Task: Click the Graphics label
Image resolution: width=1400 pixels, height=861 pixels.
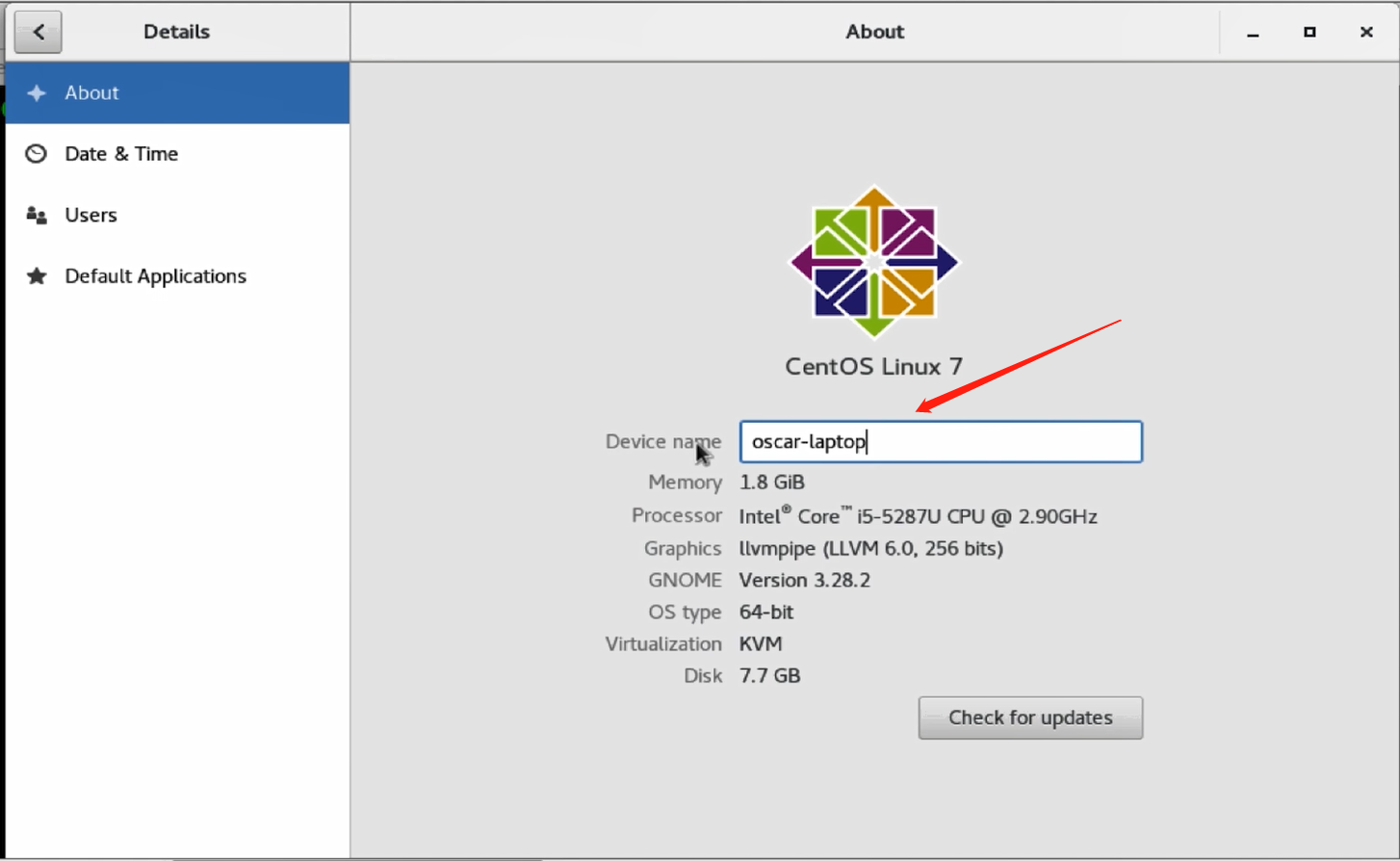Action: coord(683,549)
